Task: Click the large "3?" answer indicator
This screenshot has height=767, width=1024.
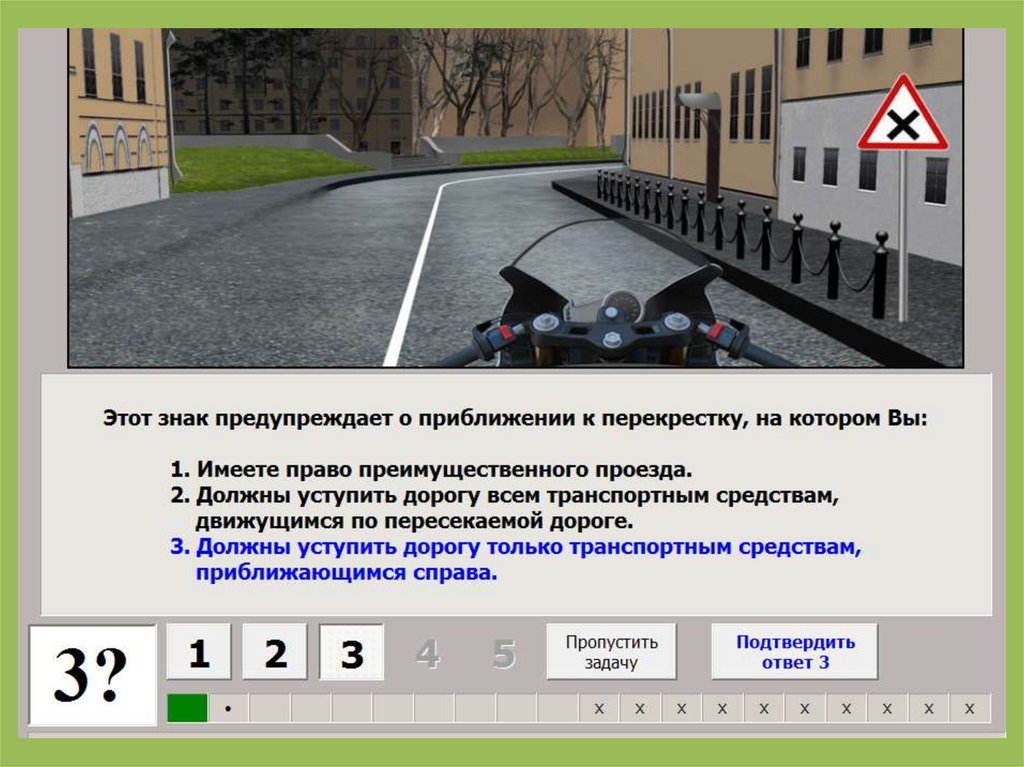Action: pos(92,674)
